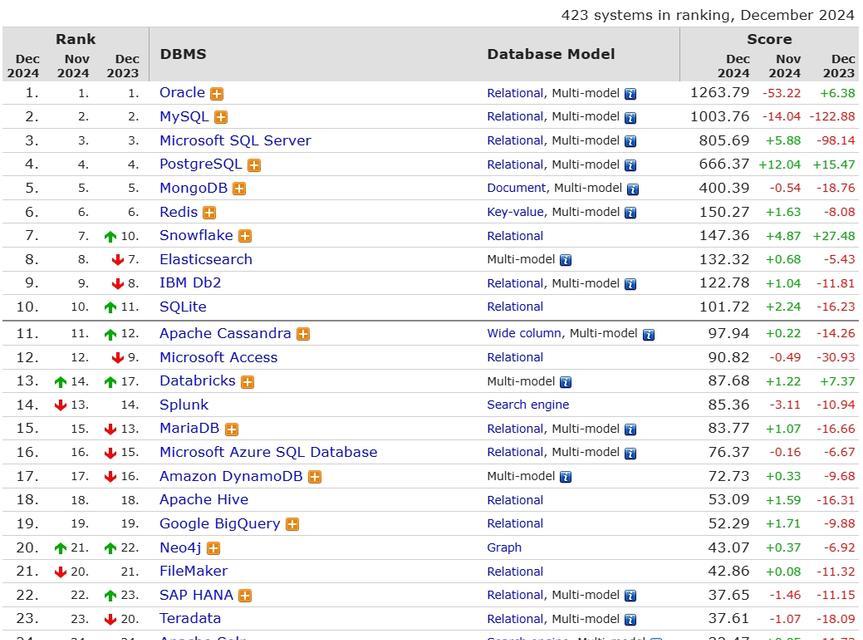Click the orange plus icon next to Google BigQuery
The width and height of the screenshot is (863, 640).
click(292, 525)
